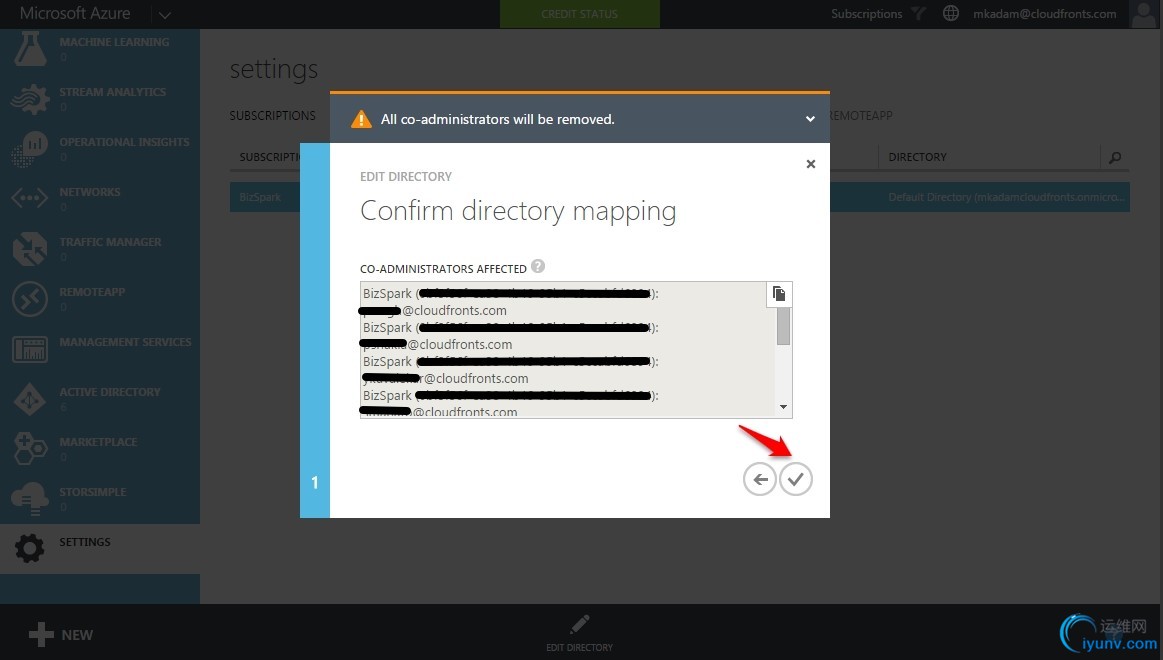Open Stream Analytics in the sidebar

coord(100,100)
